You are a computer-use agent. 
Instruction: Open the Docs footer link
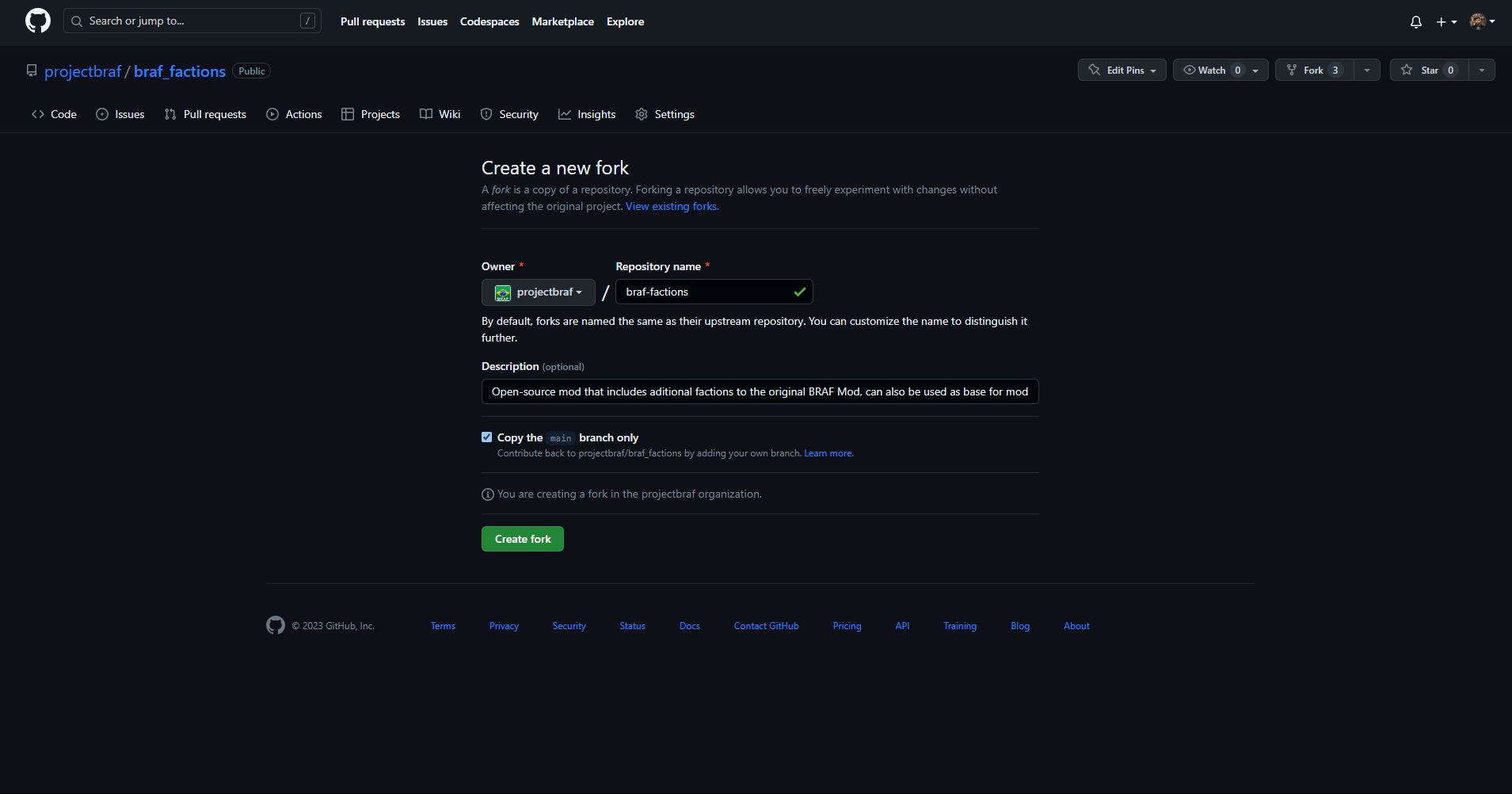click(x=690, y=626)
